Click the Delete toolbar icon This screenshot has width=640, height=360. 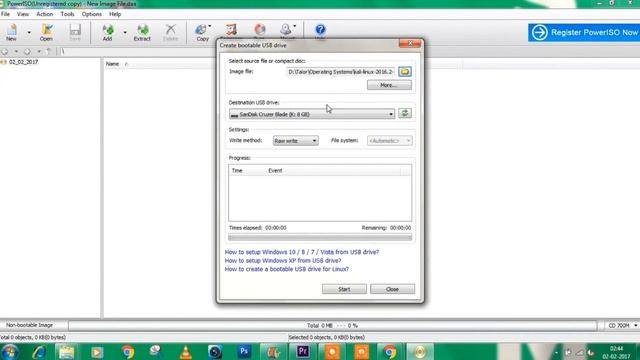pos(171,32)
